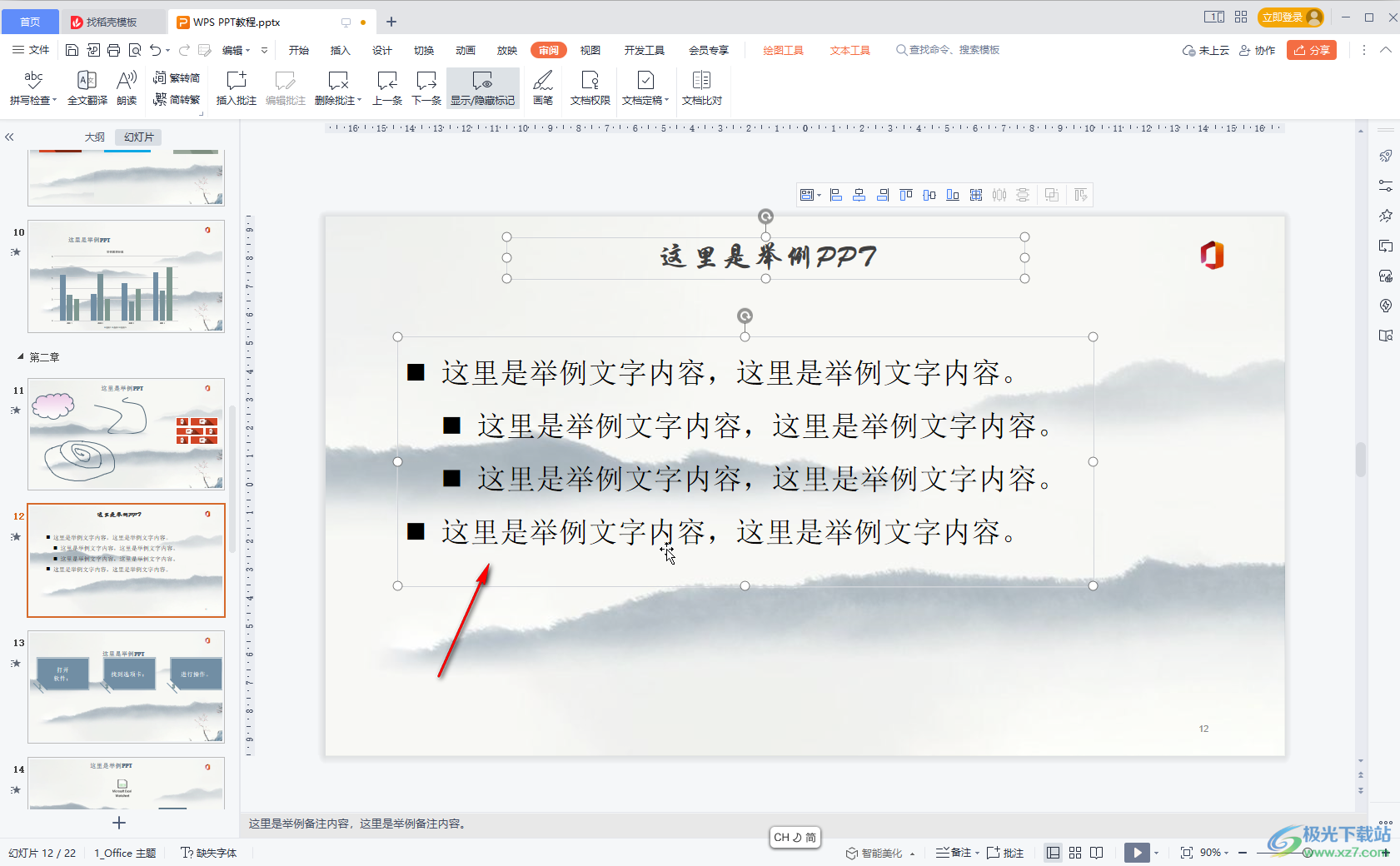Screen dimensions: 1400x866
Task: Open the 开始 ribbon tab
Action: click(299, 50)
